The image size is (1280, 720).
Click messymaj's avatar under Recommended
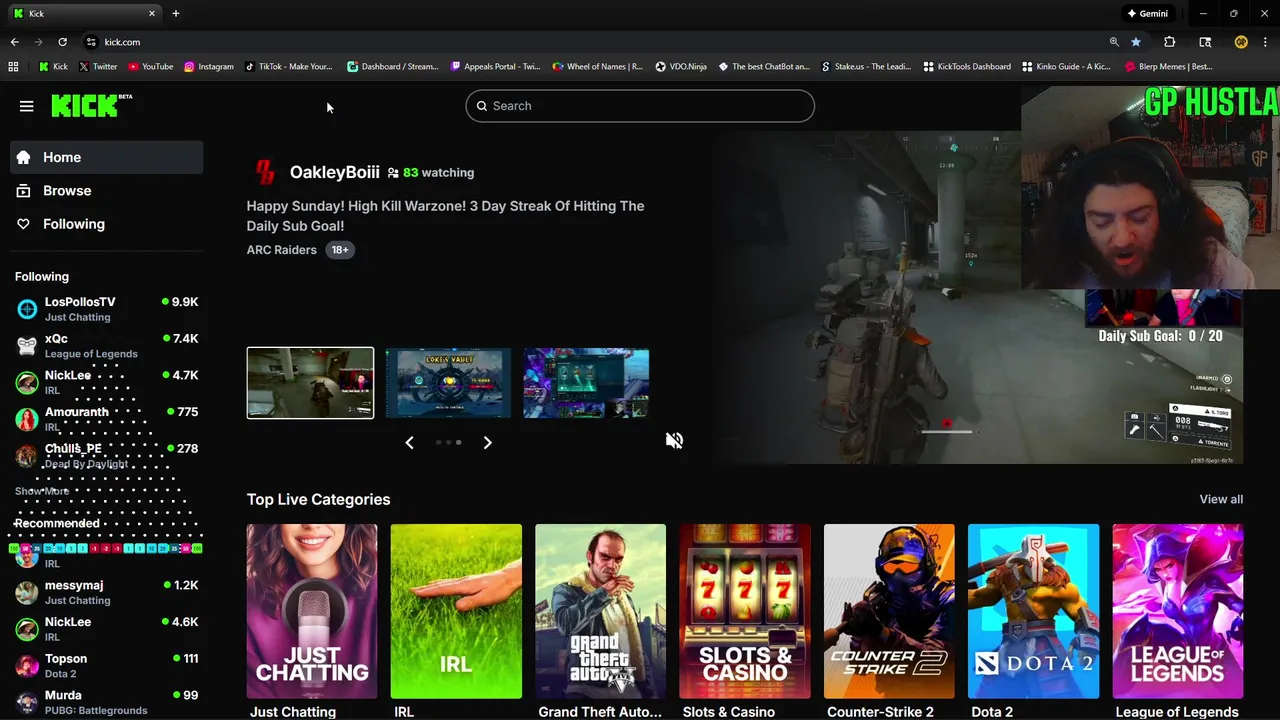pos(27,593)
